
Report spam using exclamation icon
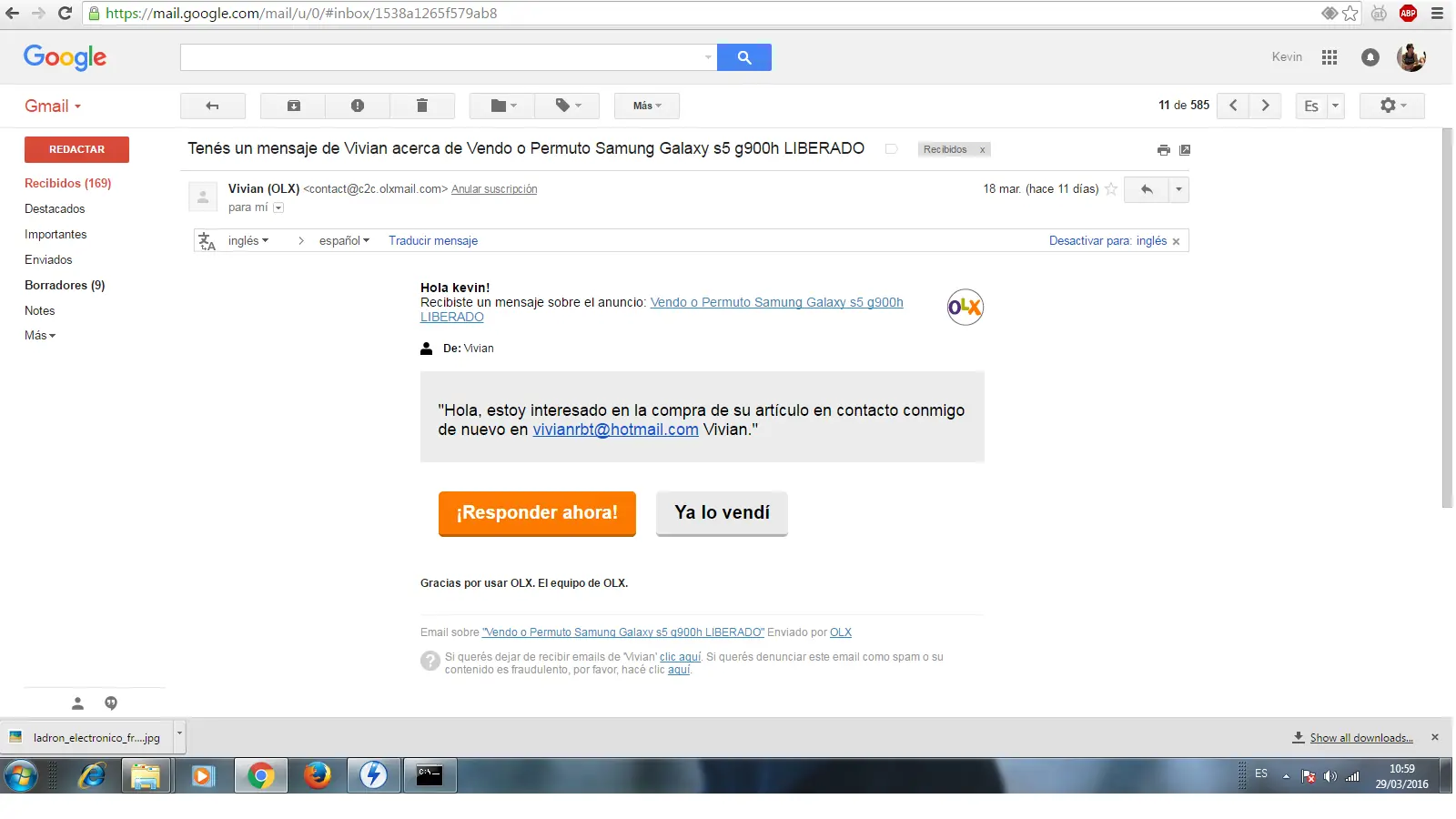tap(358, 106)
